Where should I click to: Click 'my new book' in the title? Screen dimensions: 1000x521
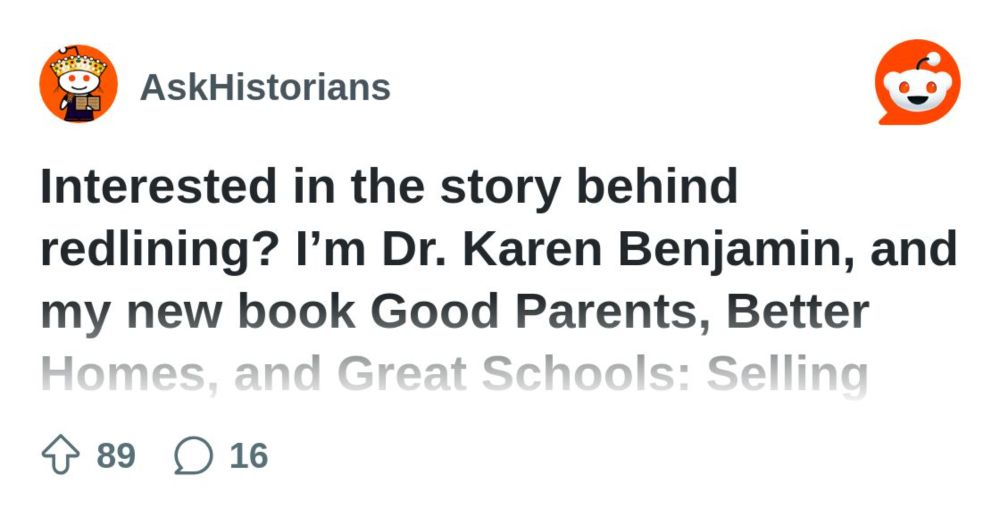(x=199, y=314)
